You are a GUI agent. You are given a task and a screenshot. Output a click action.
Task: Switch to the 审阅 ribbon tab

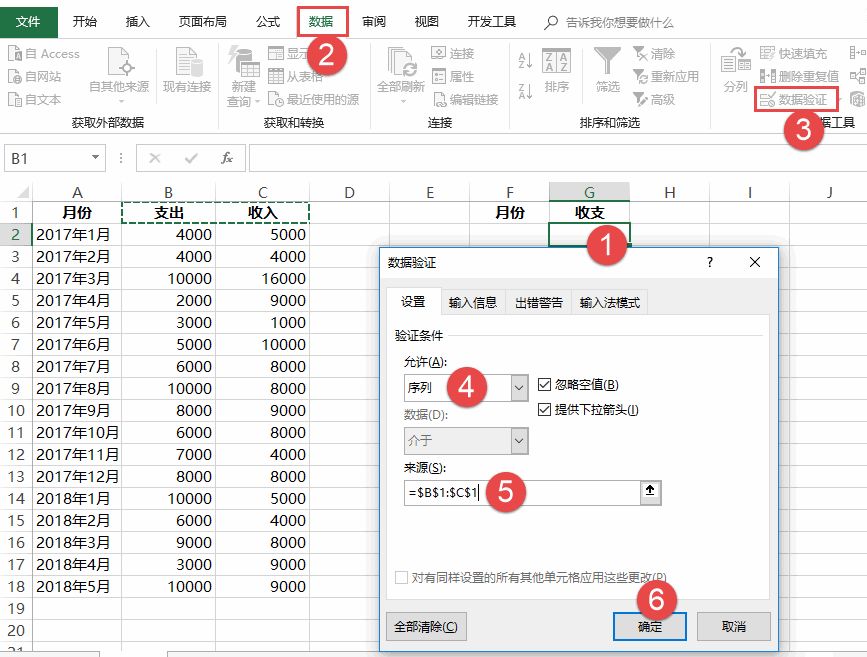click(x=374, y=22)
